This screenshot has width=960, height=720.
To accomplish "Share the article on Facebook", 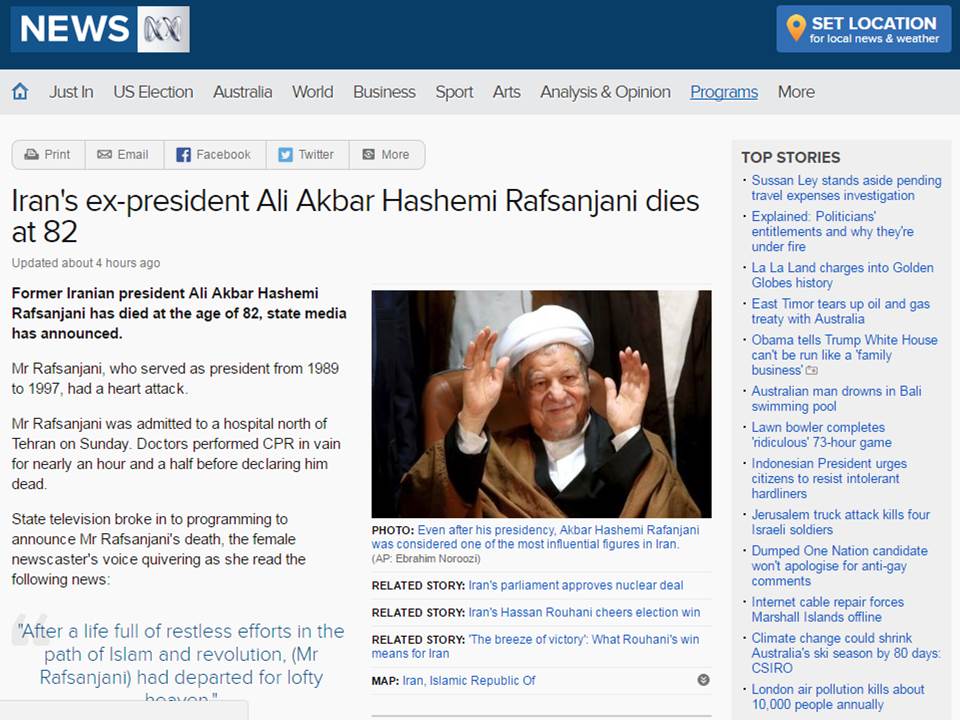I will [214, 155].
